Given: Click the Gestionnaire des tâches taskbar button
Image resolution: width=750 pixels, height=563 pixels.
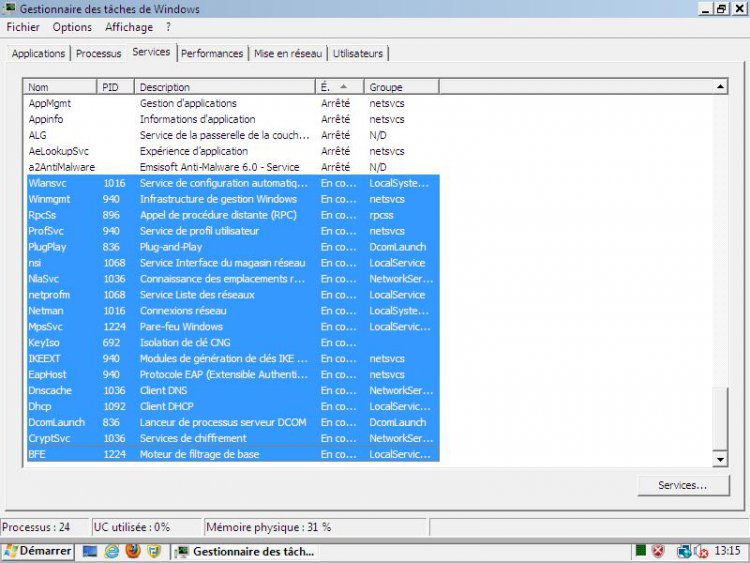Looking at the screenshot, I should tap(245, 552).
